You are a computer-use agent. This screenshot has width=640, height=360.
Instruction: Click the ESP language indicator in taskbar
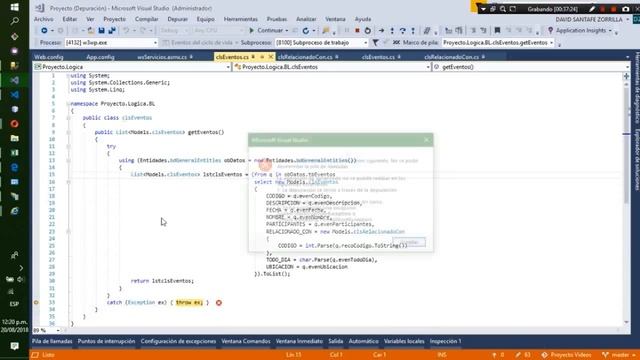tap(15, 304)
